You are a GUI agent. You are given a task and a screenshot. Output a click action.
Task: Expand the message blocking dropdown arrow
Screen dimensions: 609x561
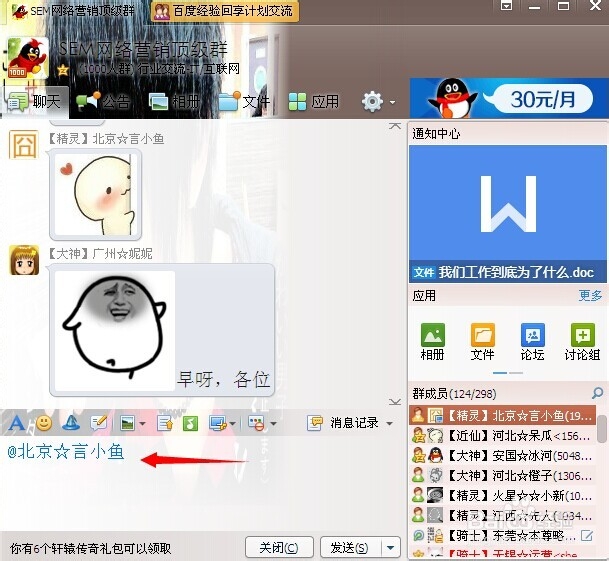point(273,424)
